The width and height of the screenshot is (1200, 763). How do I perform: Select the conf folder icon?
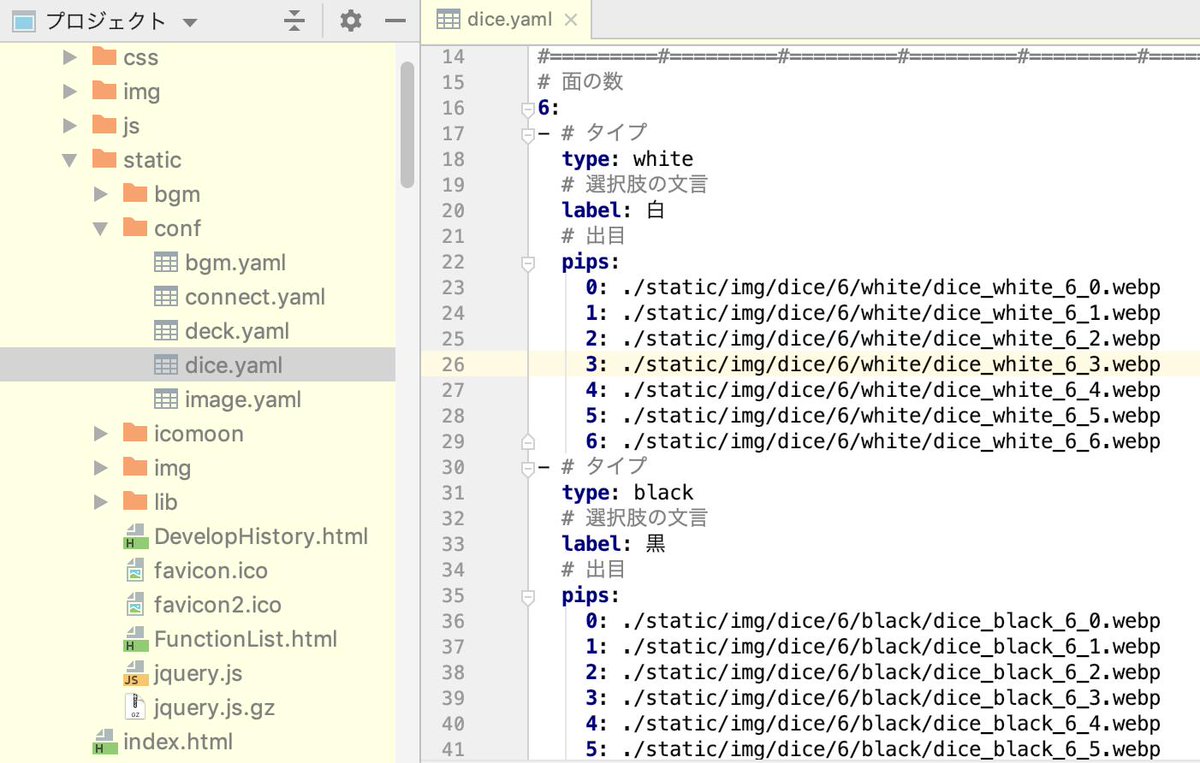coord(135,227)
